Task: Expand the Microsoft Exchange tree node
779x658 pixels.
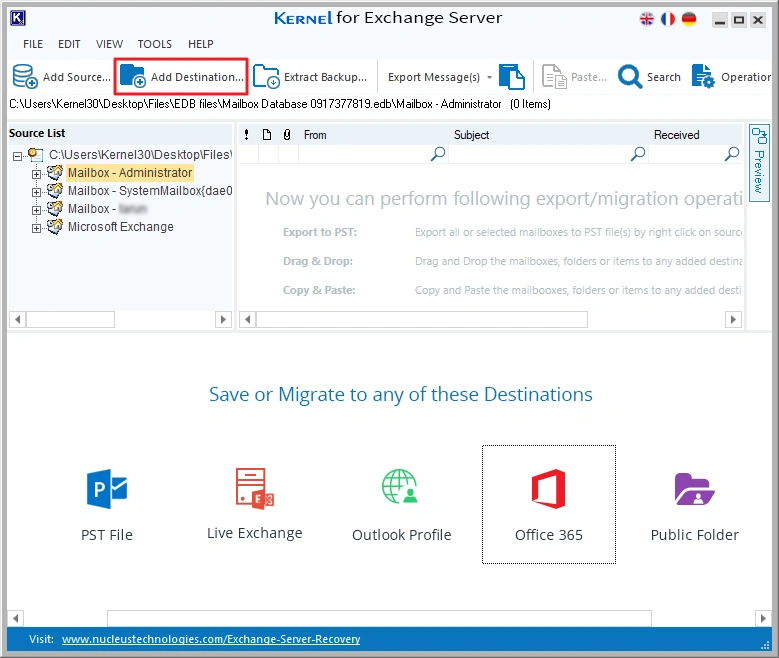Action: [x=37, y=228]
